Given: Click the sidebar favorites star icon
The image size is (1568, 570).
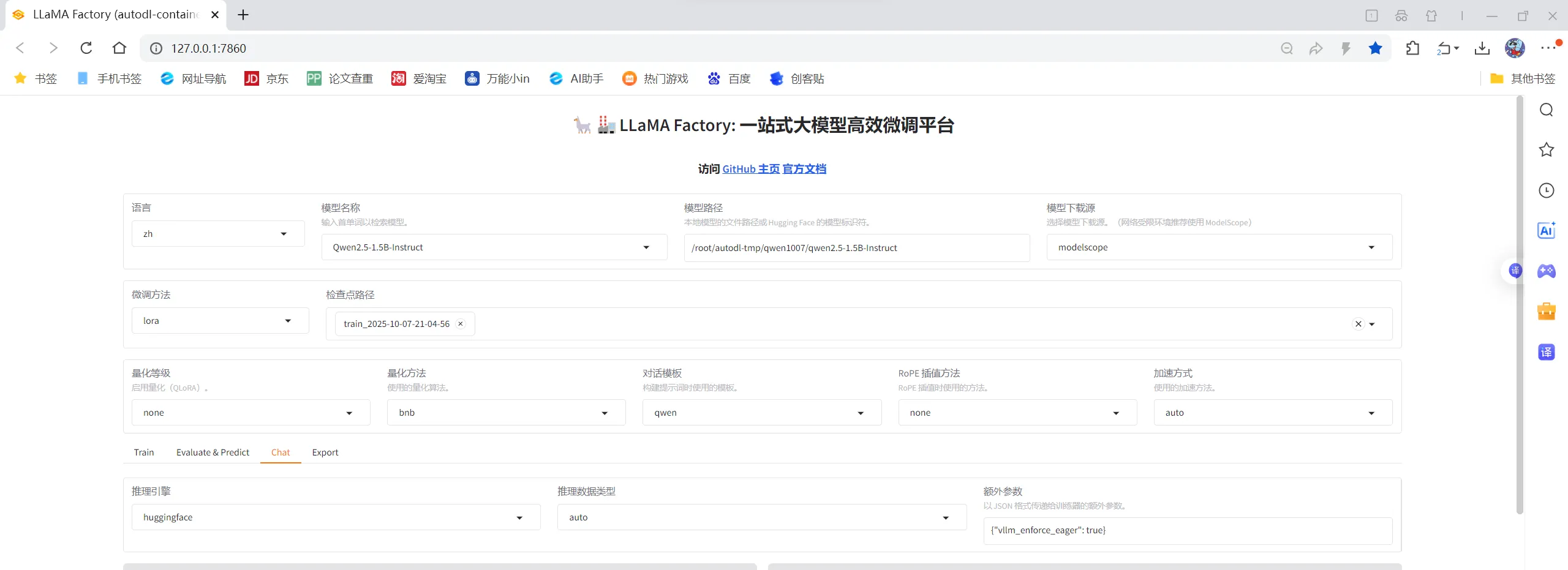Looking at the screenshot, I should (x=1547, y=149).
